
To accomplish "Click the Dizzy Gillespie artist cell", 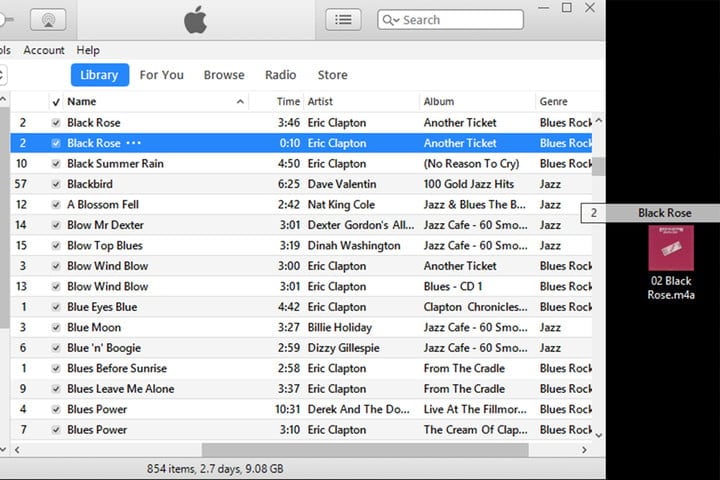I will tap(343, 348).
